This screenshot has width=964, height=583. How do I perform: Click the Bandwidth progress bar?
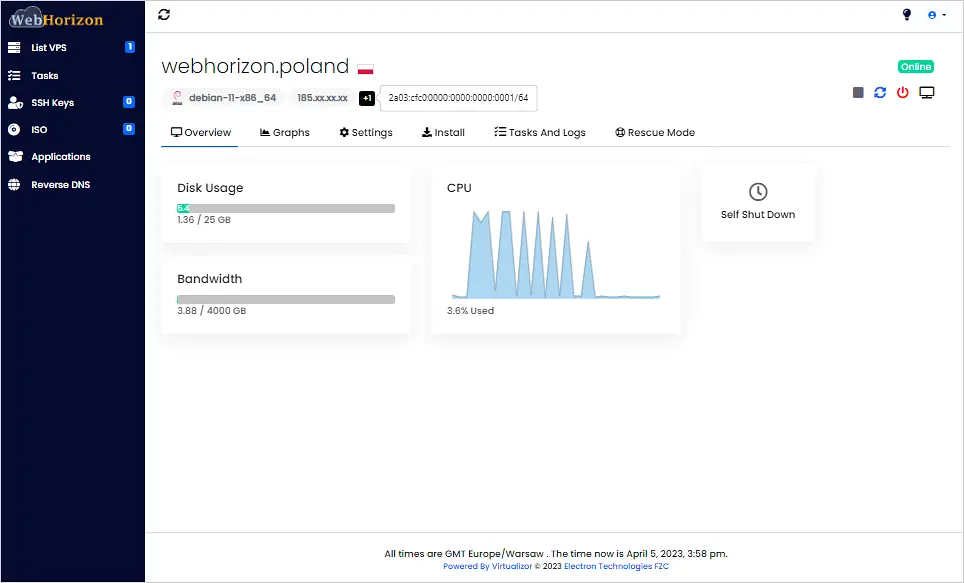click(x=286, y=299)
